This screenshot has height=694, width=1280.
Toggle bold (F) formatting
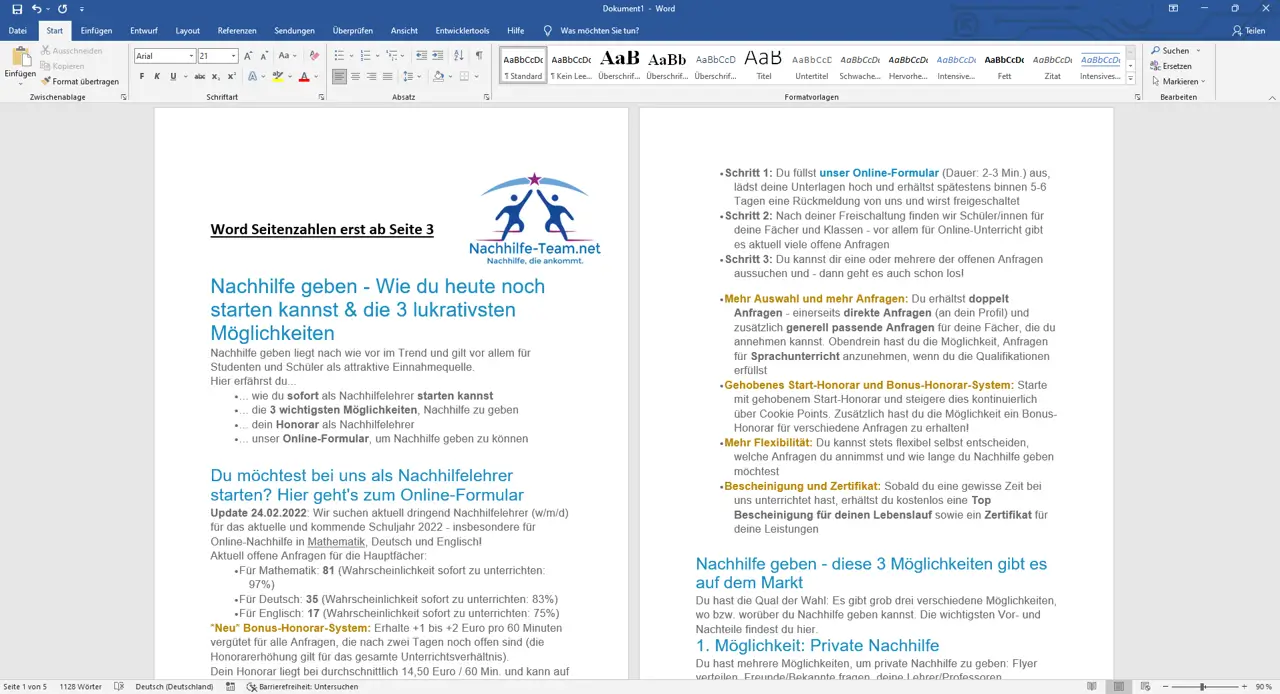pos(142,76)
